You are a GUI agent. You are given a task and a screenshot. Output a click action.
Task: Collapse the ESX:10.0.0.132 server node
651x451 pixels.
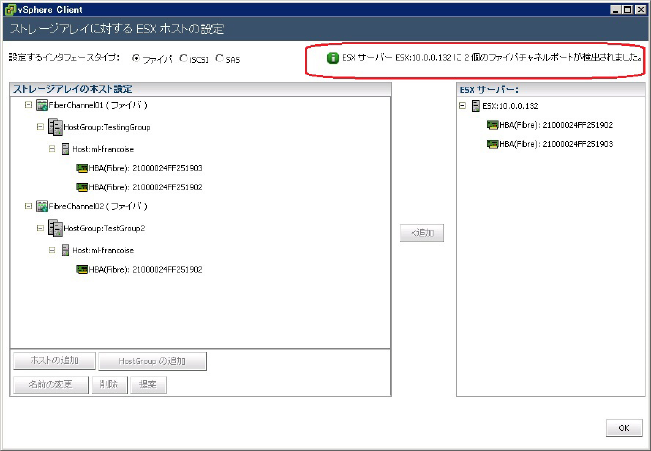tap(462, 105)
